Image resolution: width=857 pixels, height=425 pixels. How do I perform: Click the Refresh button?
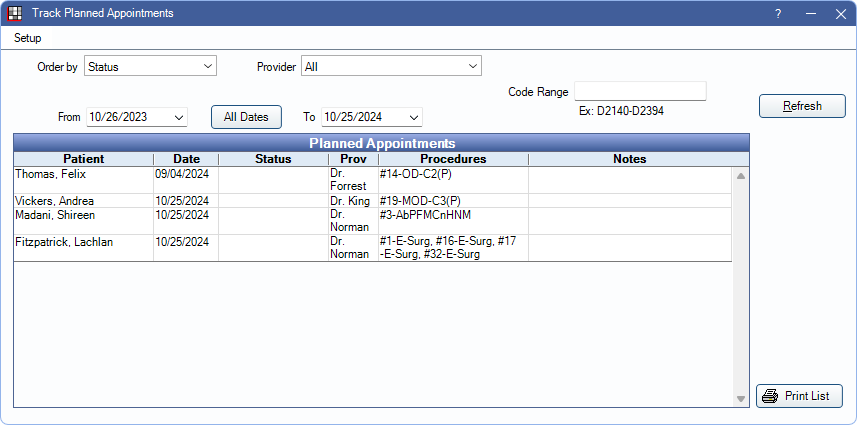tap(802, 106)
